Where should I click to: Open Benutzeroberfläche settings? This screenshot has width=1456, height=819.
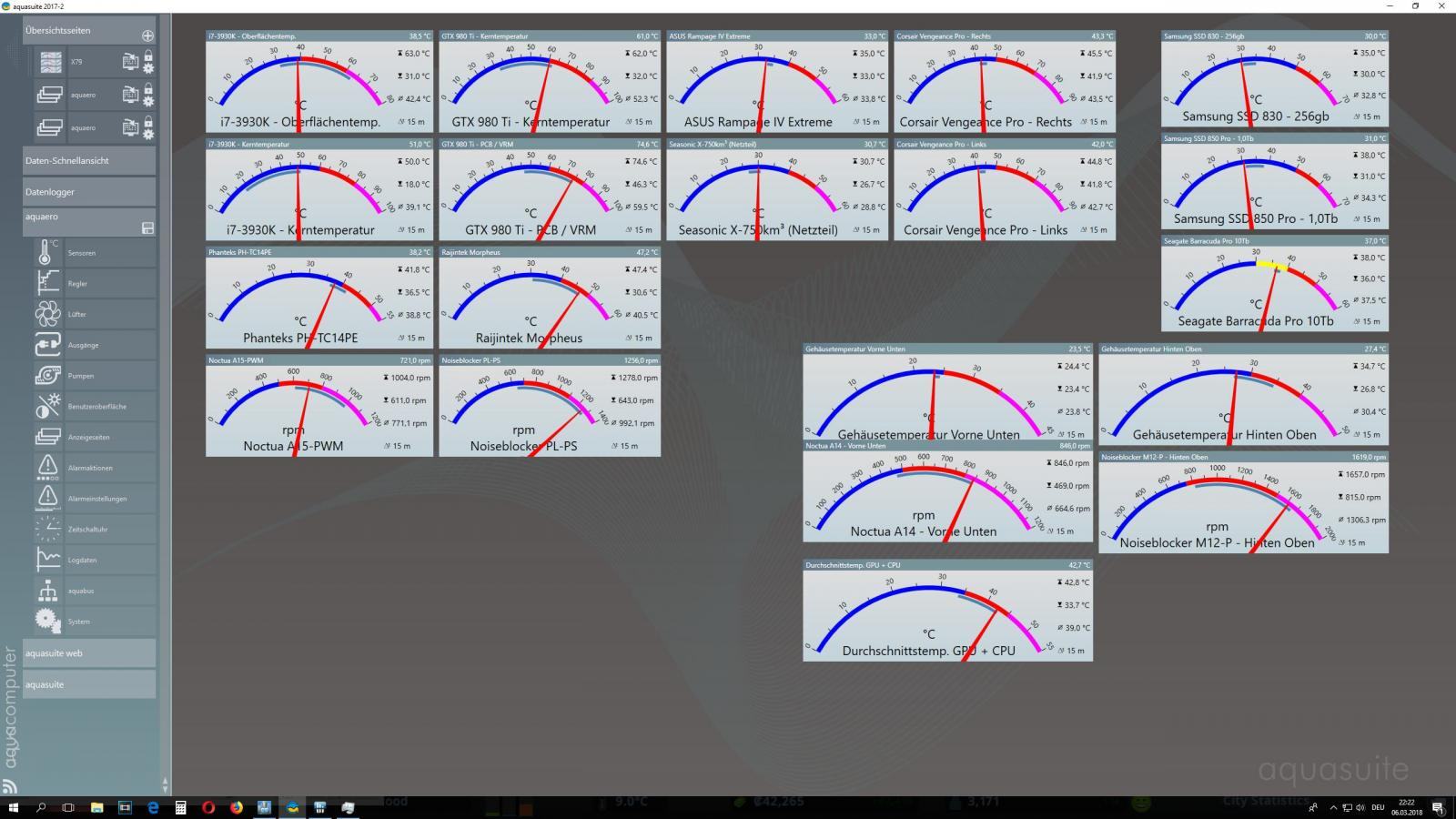click(x=47, y=407)
